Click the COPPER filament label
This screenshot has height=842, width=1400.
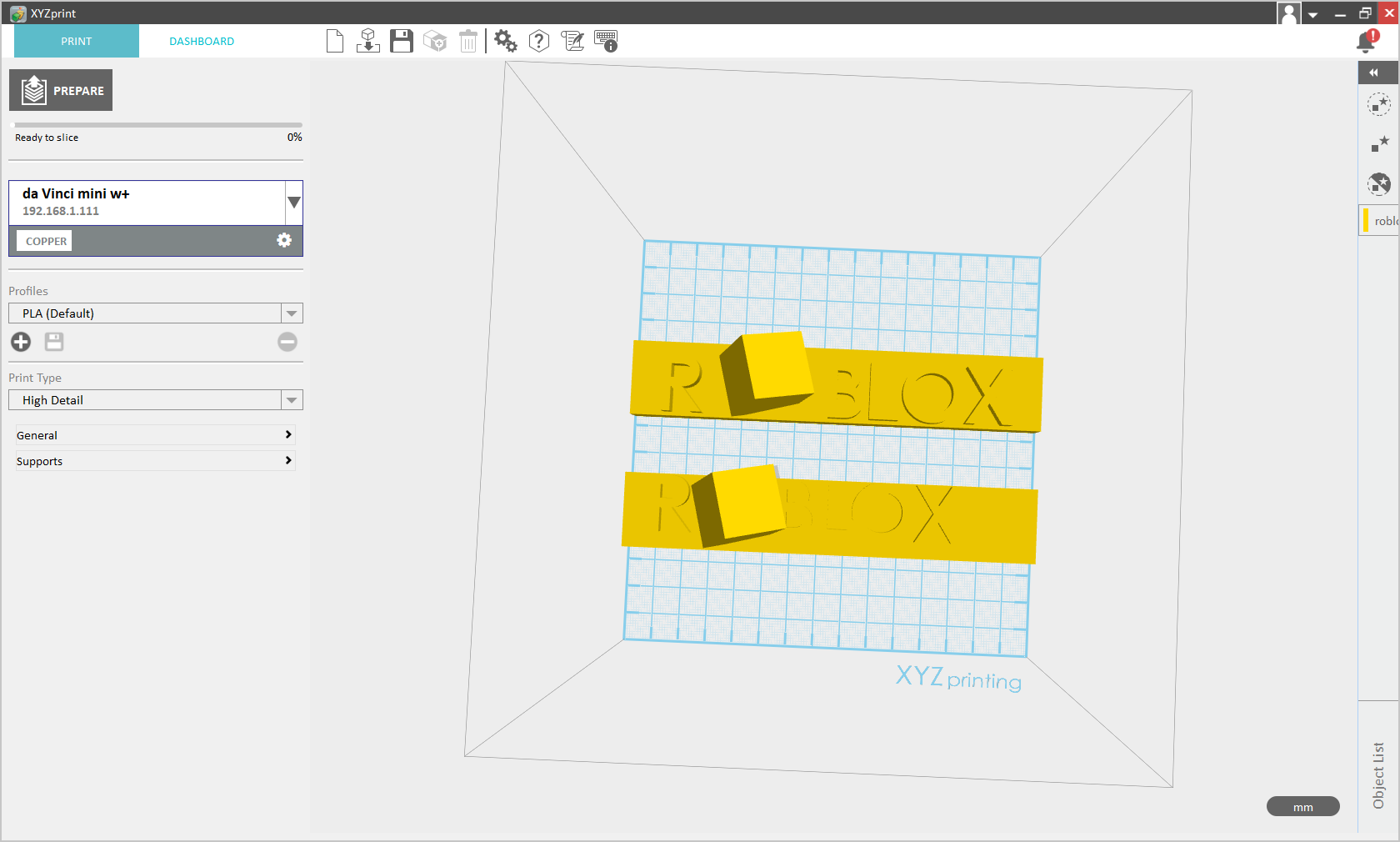(45, 241)
